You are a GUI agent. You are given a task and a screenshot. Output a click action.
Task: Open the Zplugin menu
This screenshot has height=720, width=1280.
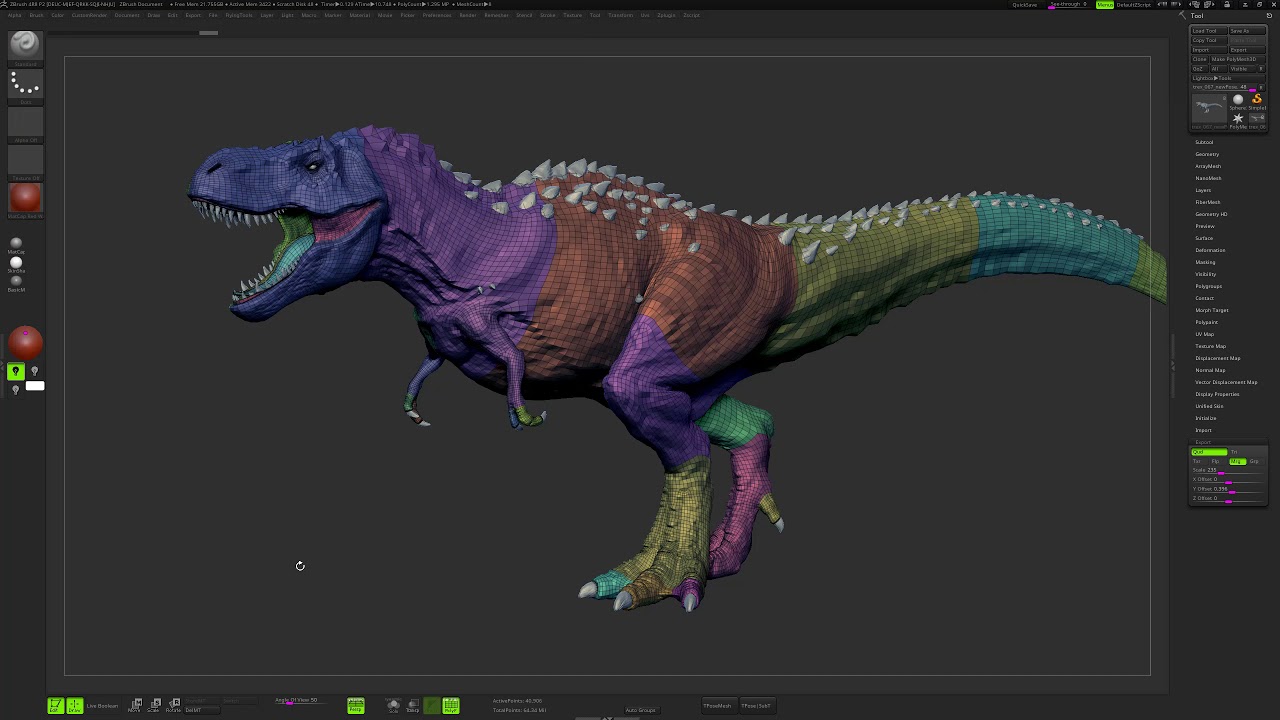coord(666,15)
